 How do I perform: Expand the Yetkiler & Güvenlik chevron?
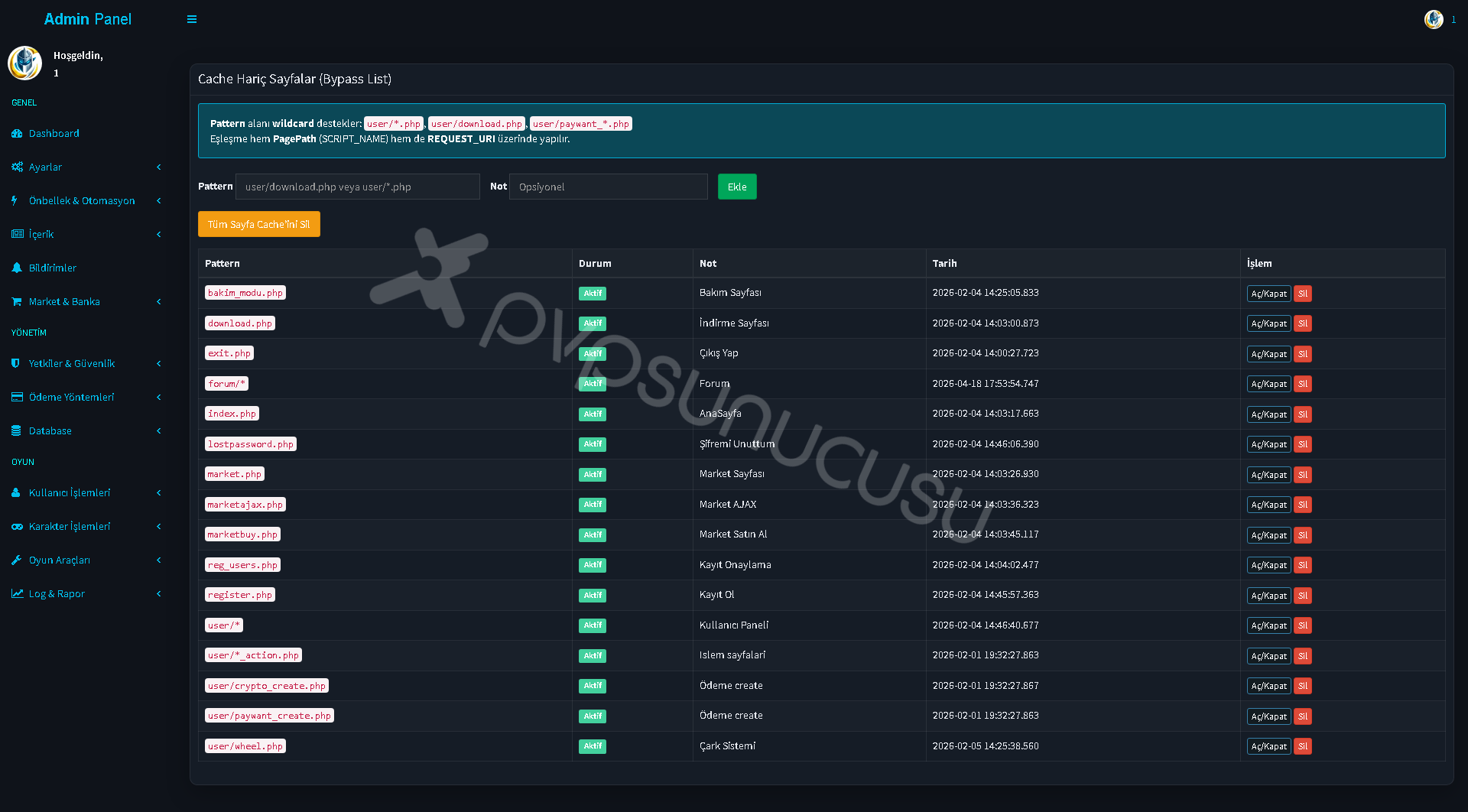click(159, 364)
